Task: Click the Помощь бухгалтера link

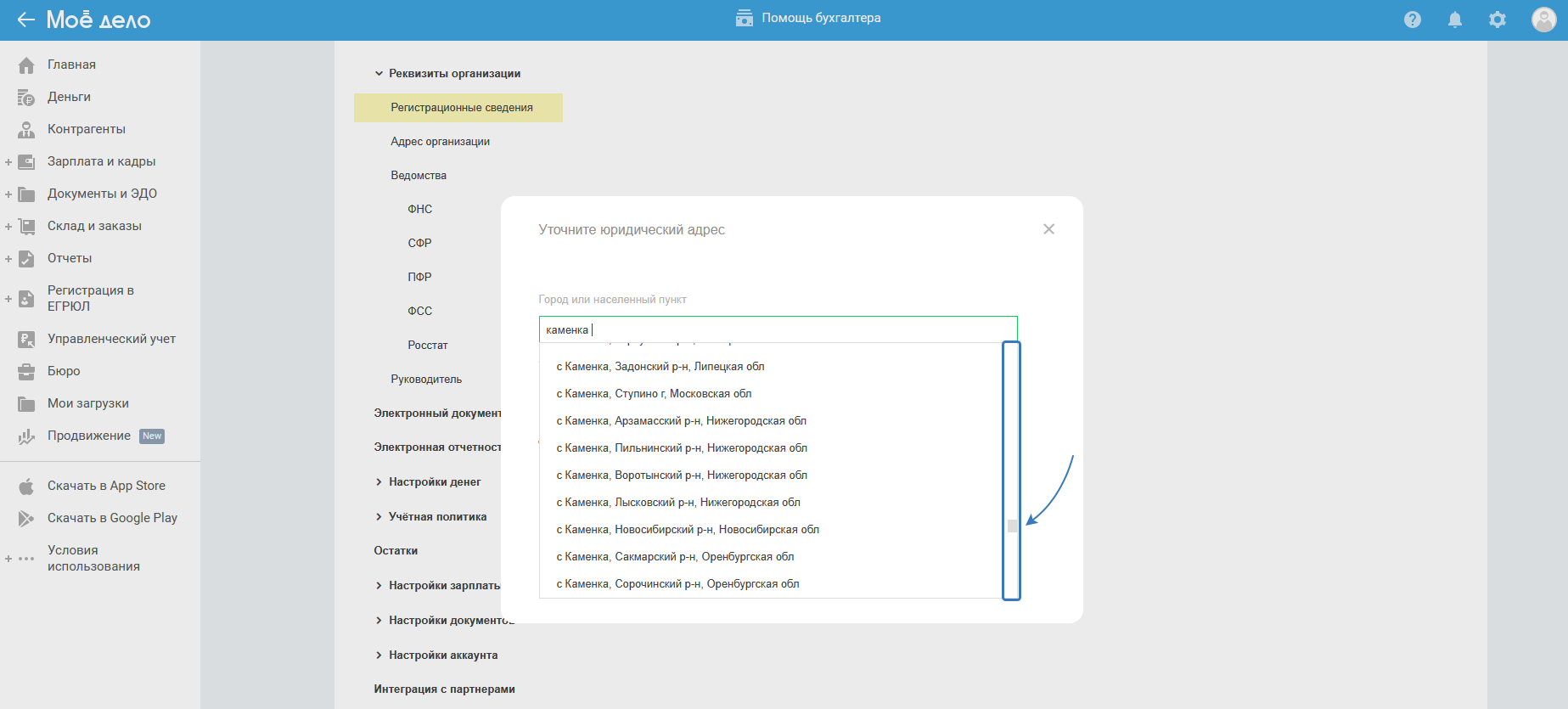Action: click(x=808, y=18)
